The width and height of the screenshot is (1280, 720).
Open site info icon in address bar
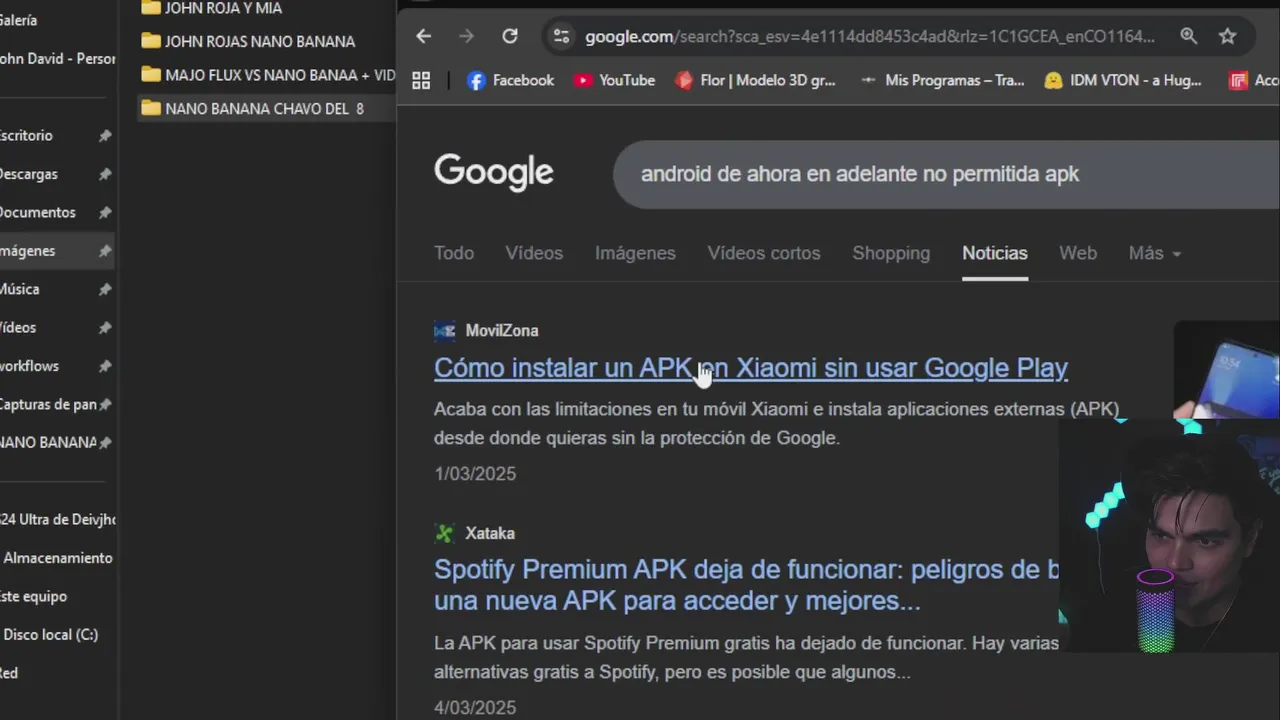tap(561, 36)
